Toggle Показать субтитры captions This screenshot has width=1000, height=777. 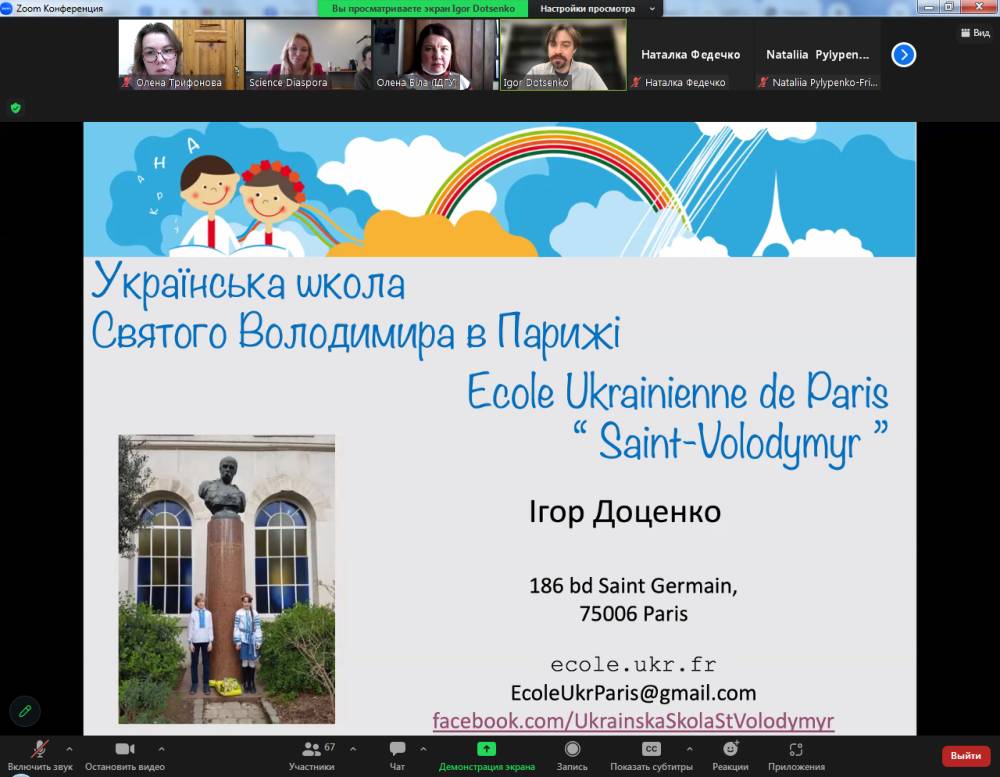[x=651, y=754]
